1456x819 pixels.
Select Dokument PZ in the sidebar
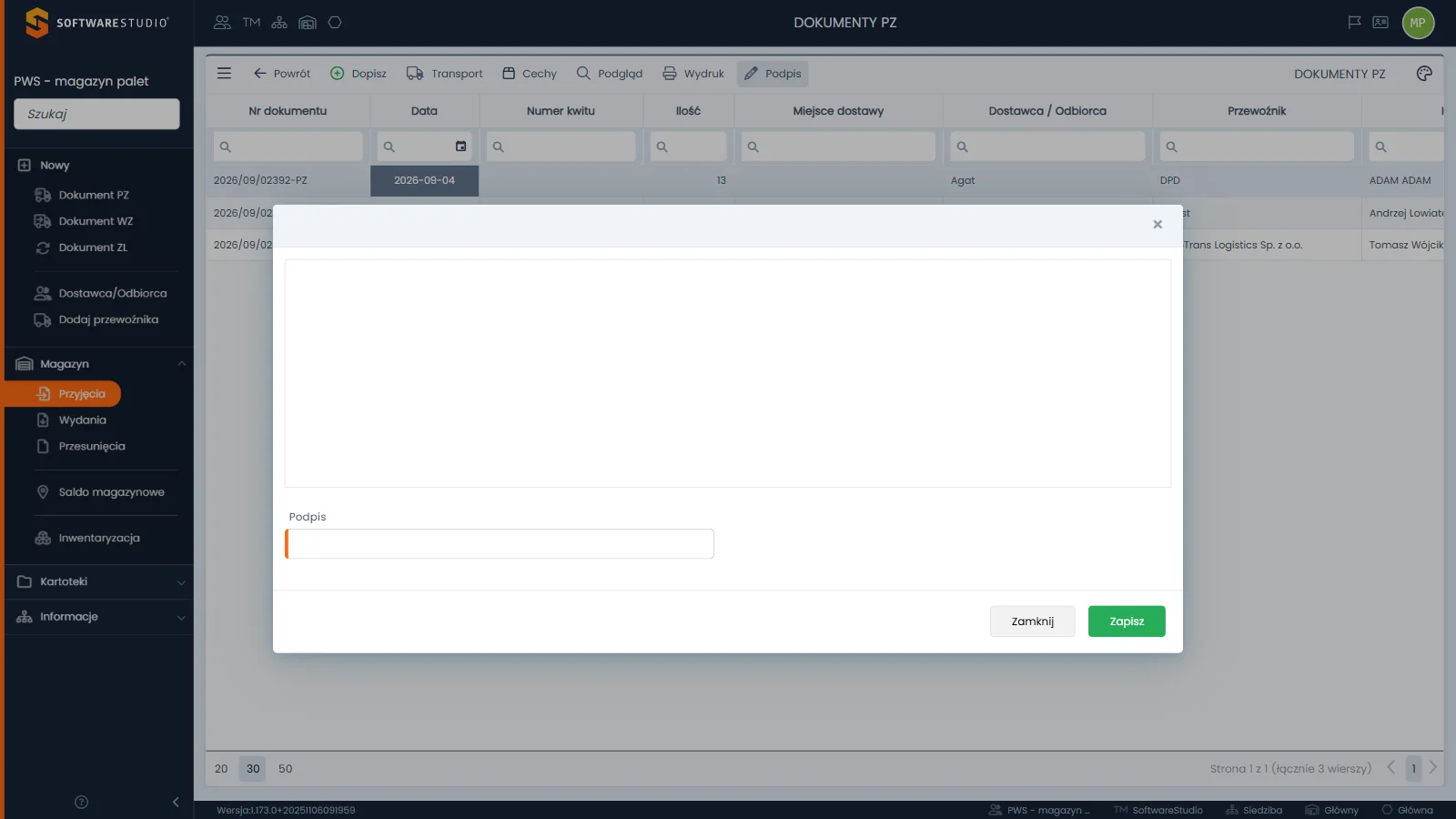coord(94,195)
